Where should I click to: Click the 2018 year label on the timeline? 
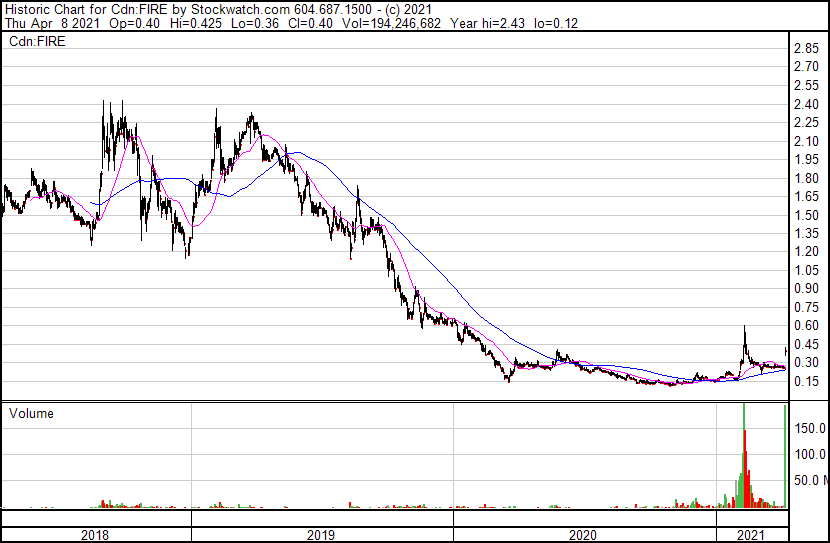[95, 535]
